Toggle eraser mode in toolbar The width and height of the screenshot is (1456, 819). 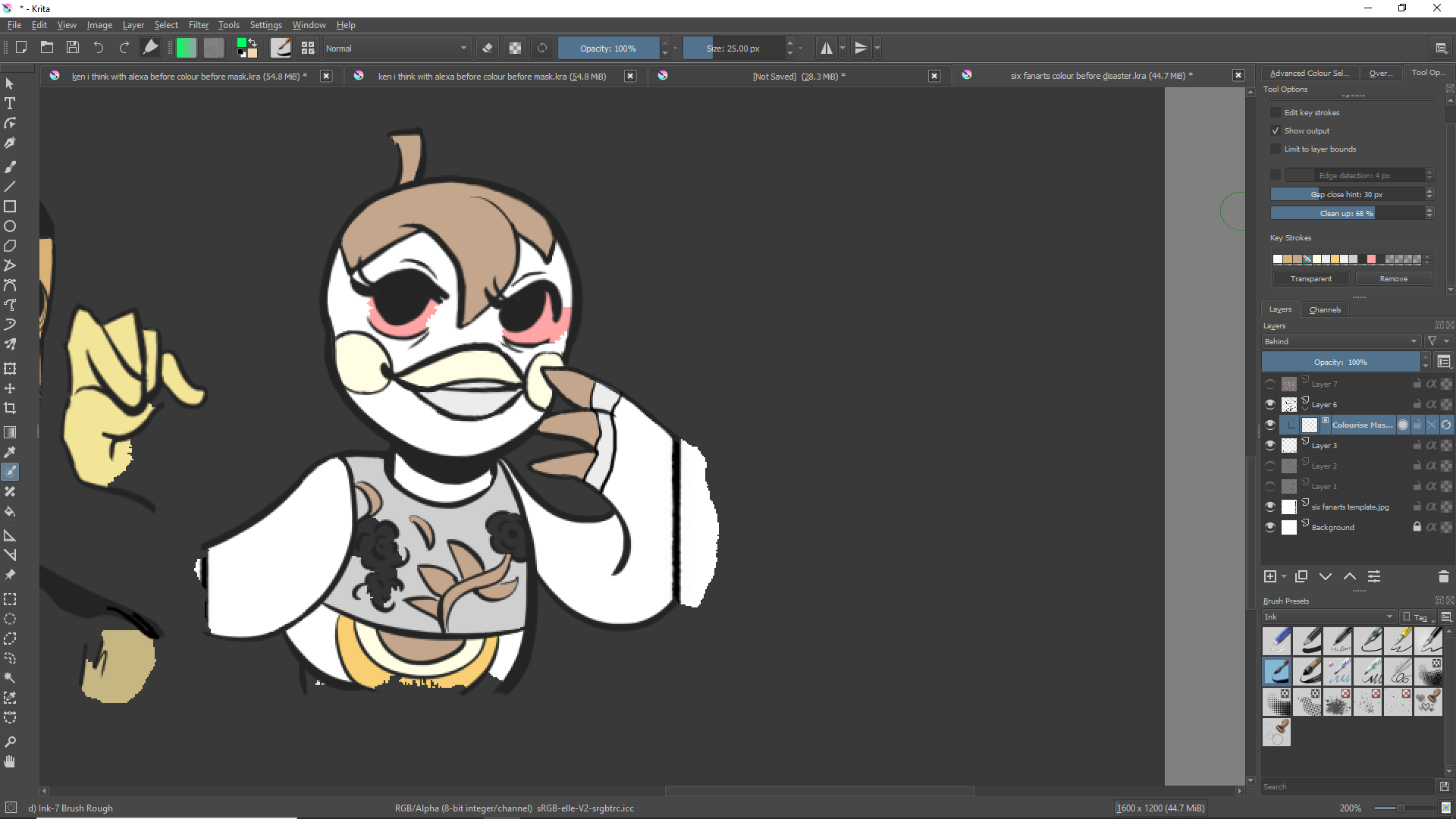pos(488,48)
